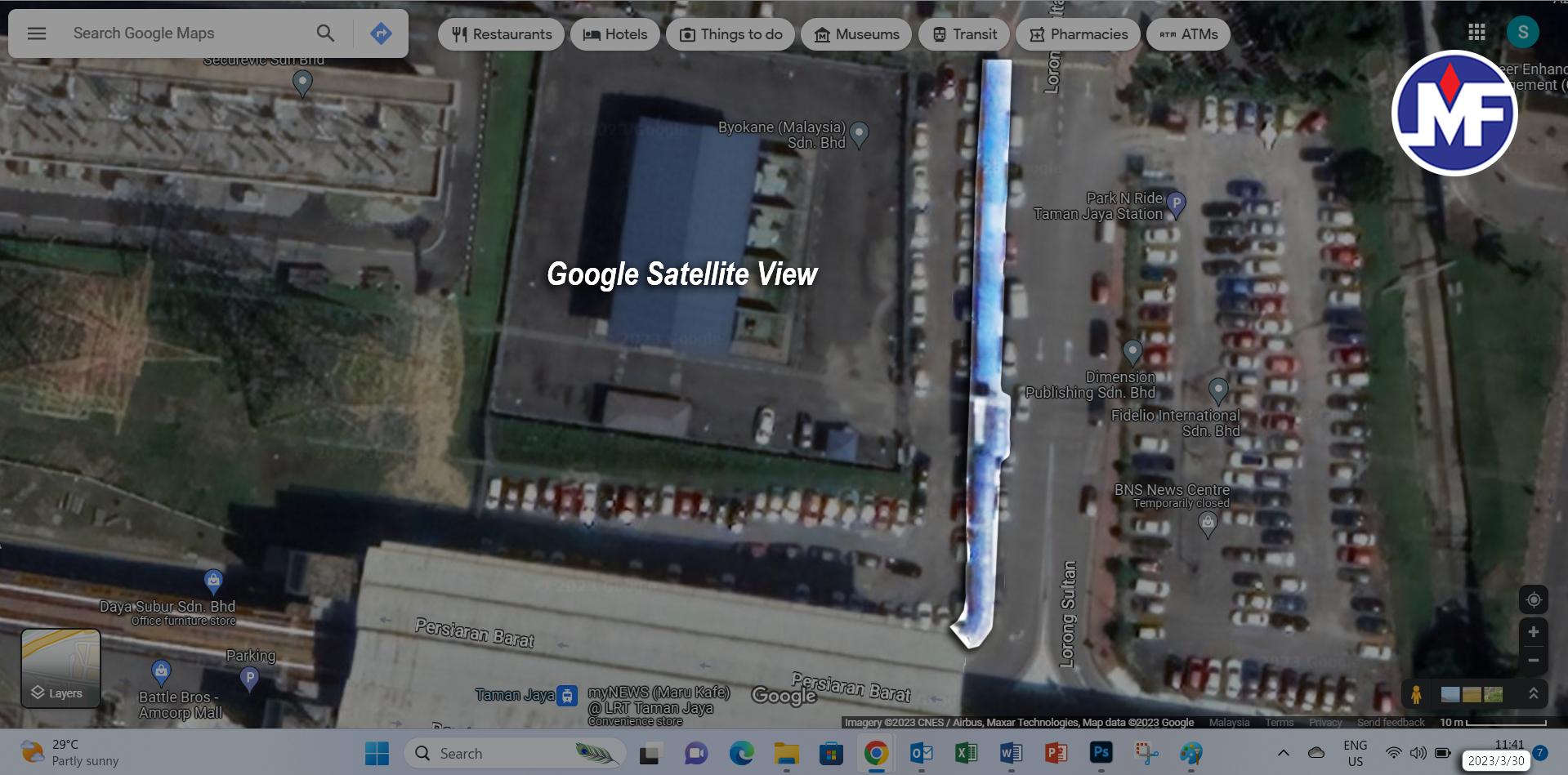
Task: Open the Chat app on taskbar
Action: 695,753
